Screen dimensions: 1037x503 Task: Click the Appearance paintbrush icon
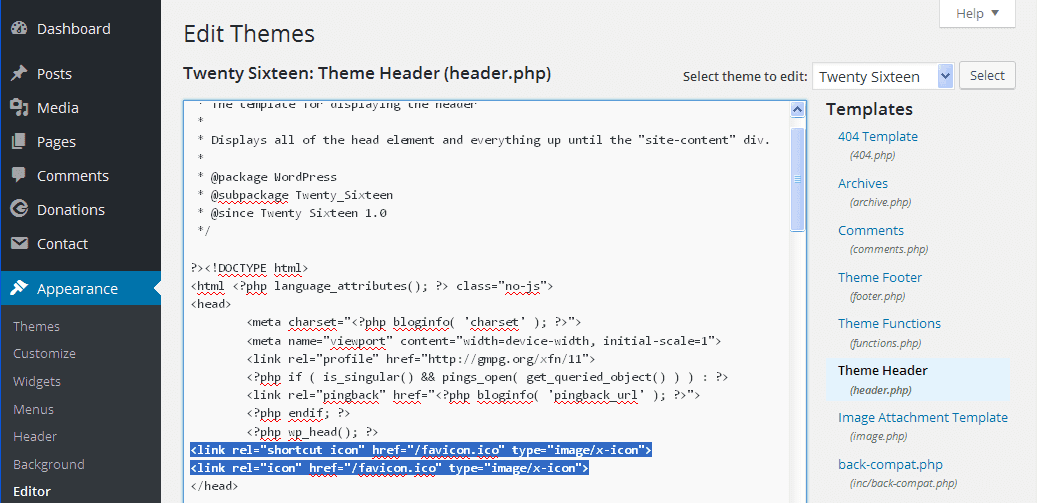[x=19, y=289]
